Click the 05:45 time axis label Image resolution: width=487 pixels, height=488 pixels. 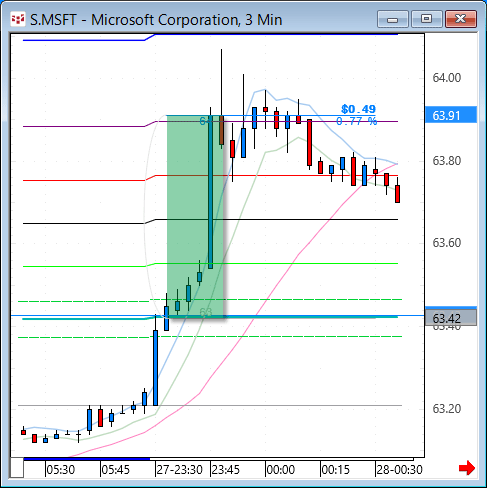115,470
